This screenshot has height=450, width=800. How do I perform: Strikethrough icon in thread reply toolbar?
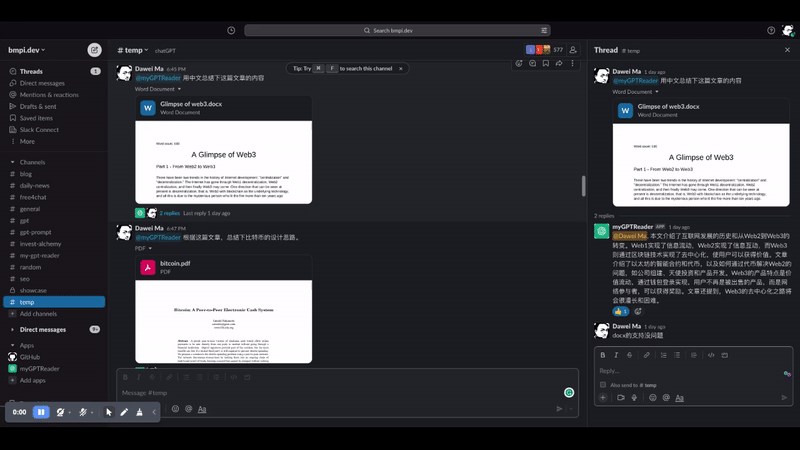[x=630, y=355]
